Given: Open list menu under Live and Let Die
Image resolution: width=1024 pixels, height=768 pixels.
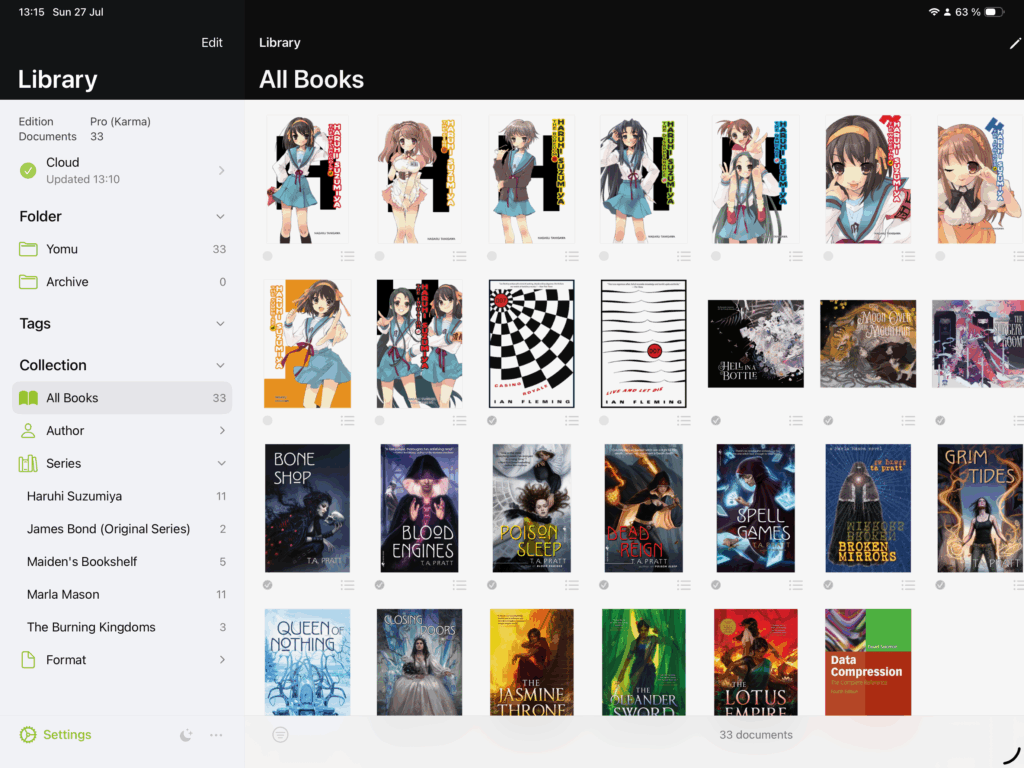Looking at the screenshot, I should pos(684,421).
